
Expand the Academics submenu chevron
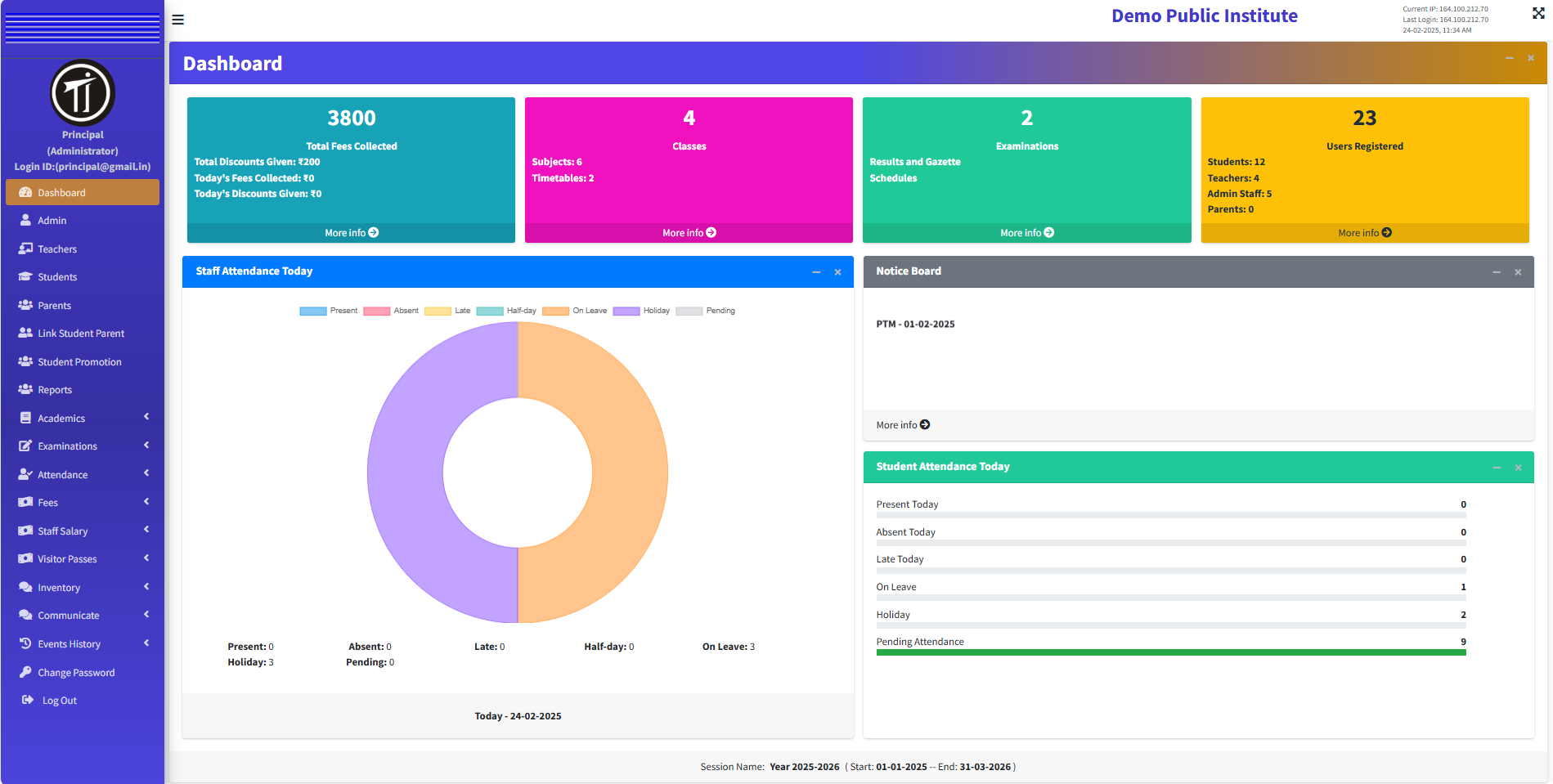pos(146,417)
